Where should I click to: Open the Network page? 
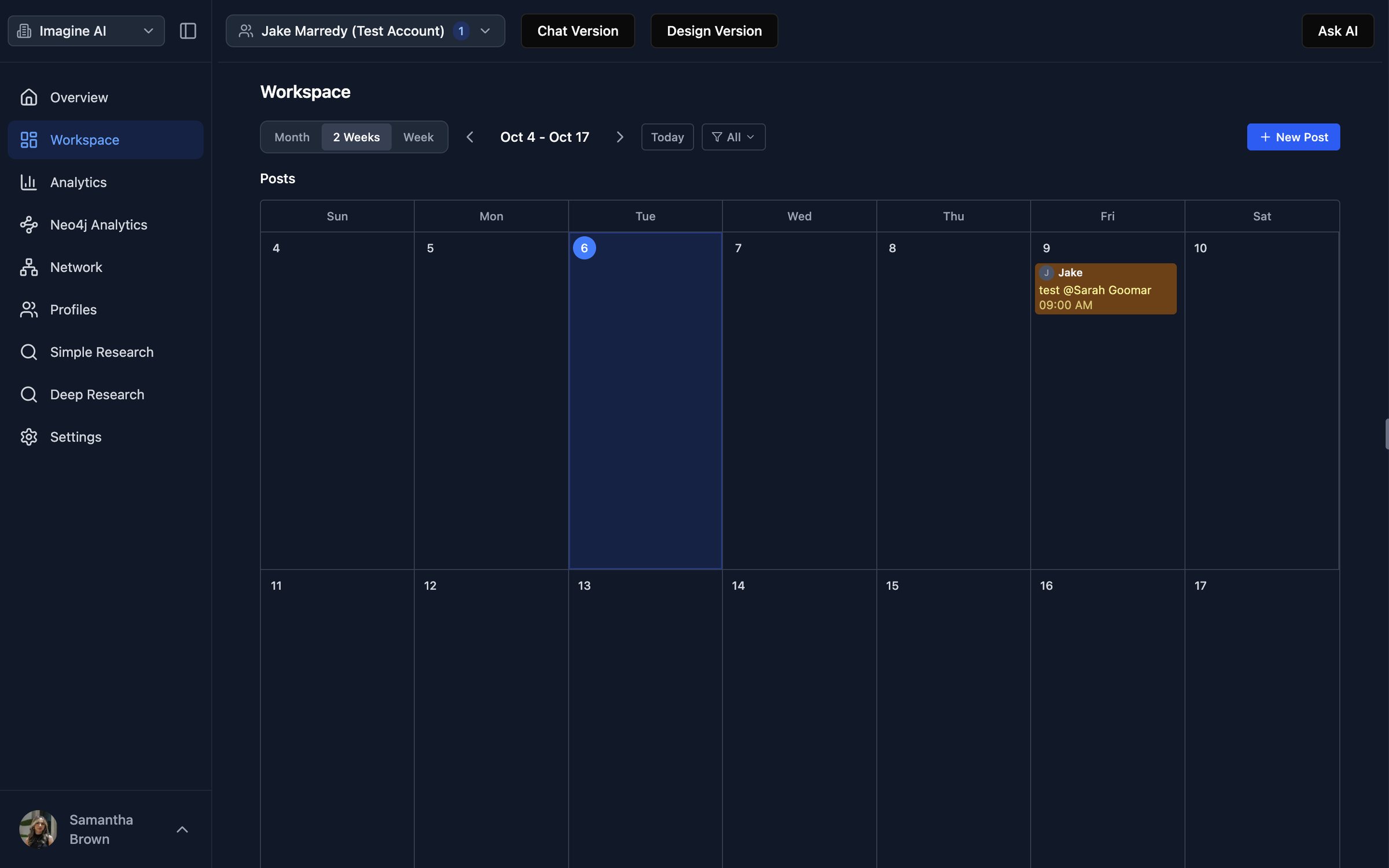[105, 267]
